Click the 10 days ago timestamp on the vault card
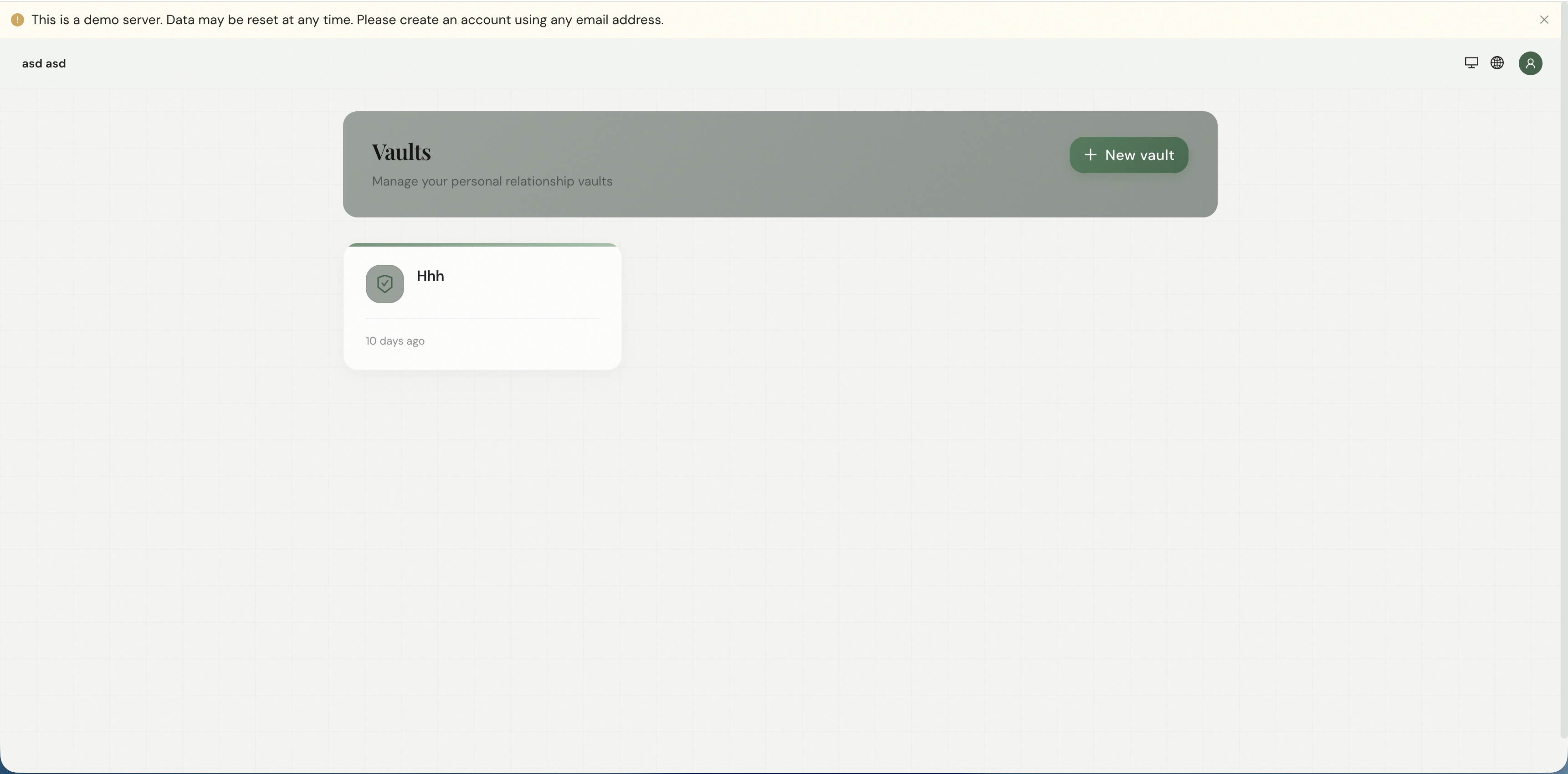This screenshot has height=774, width=1568. [x=395, y=341]
